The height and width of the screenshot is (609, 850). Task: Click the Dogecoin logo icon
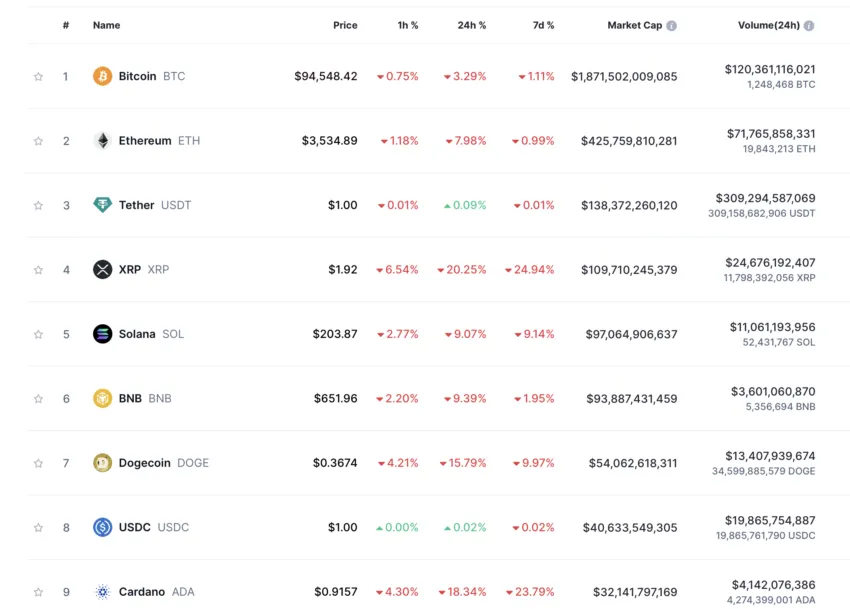[102, 463]
